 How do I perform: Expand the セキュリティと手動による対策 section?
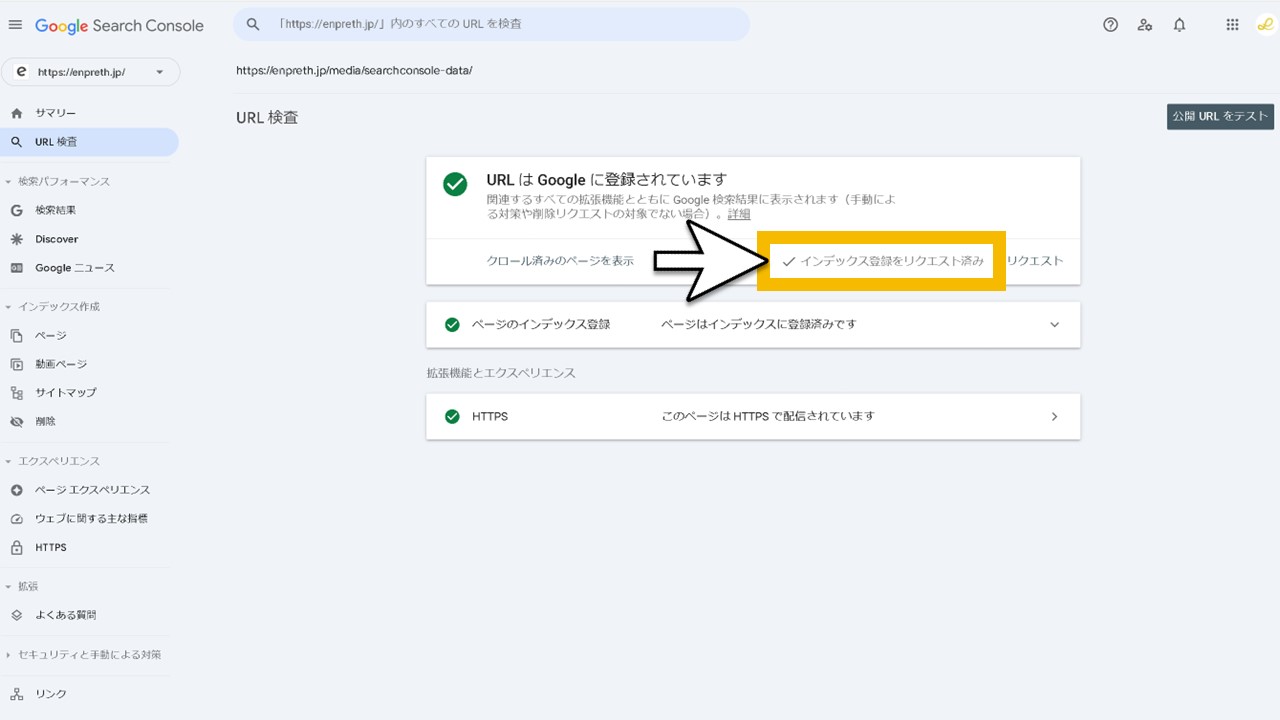pos(85,654)
